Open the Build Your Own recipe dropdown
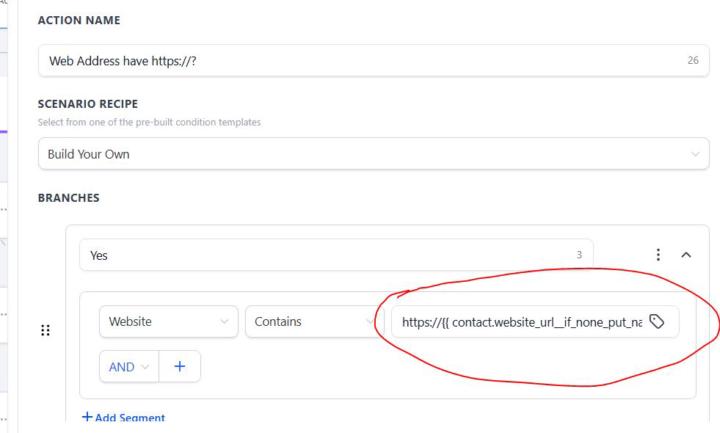 click(x=372, y=153)
